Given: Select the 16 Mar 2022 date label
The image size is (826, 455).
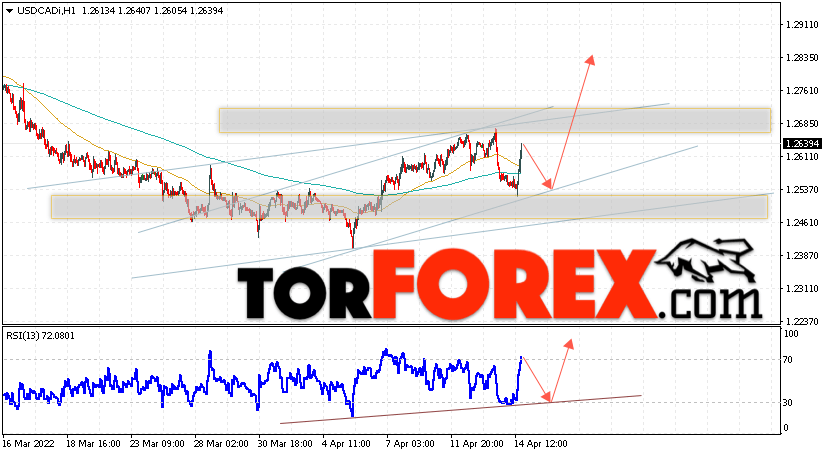Looking at the screenshot, I should (x=29, y=444).
